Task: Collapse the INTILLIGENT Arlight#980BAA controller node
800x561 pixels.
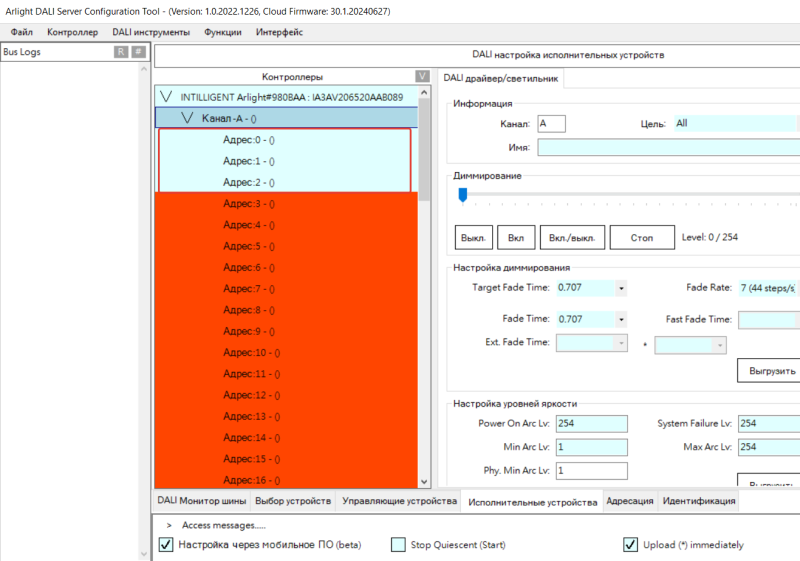Action: 166,96
